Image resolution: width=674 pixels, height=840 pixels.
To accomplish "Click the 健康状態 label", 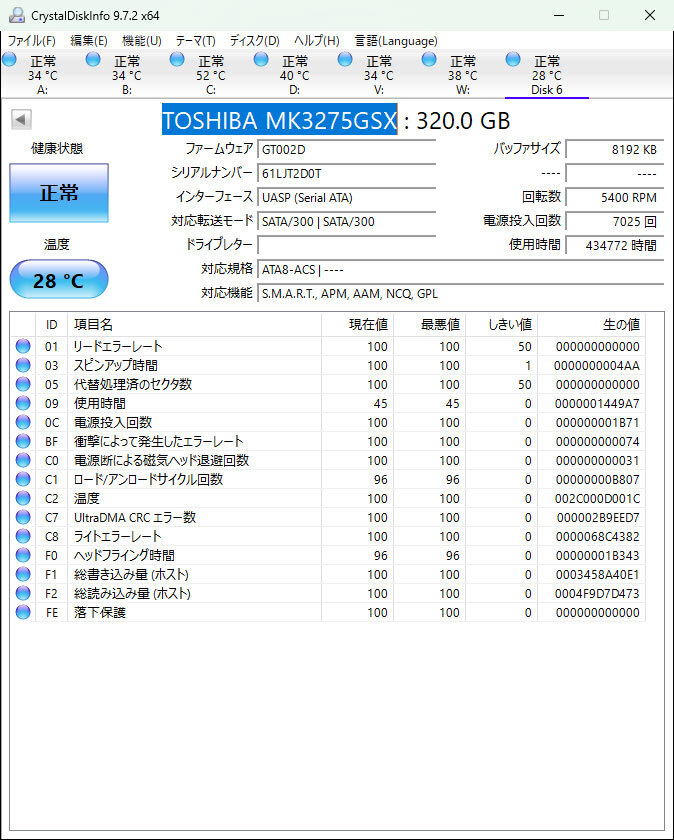I will (x=57, y=148).
